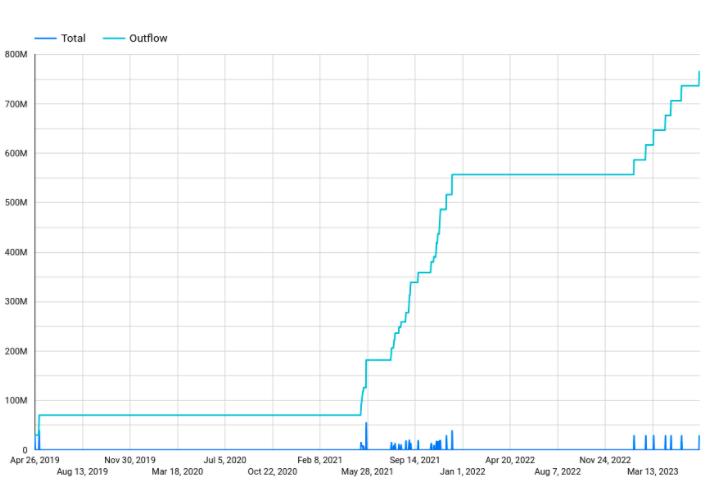
Task: Click the Total spike just before Jan 2022
Action: pyautogui.click(x=452, y=440)
